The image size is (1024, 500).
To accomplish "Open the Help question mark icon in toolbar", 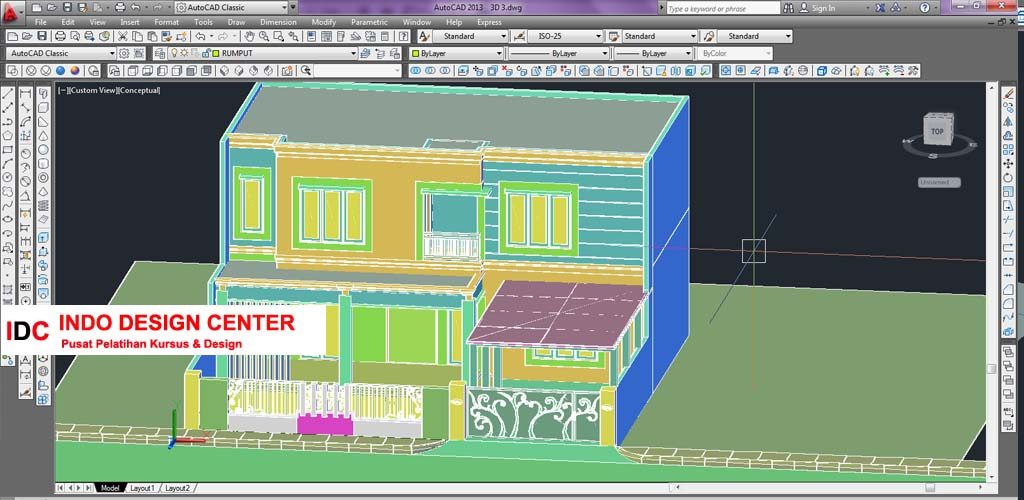I will tap(404, 37).
